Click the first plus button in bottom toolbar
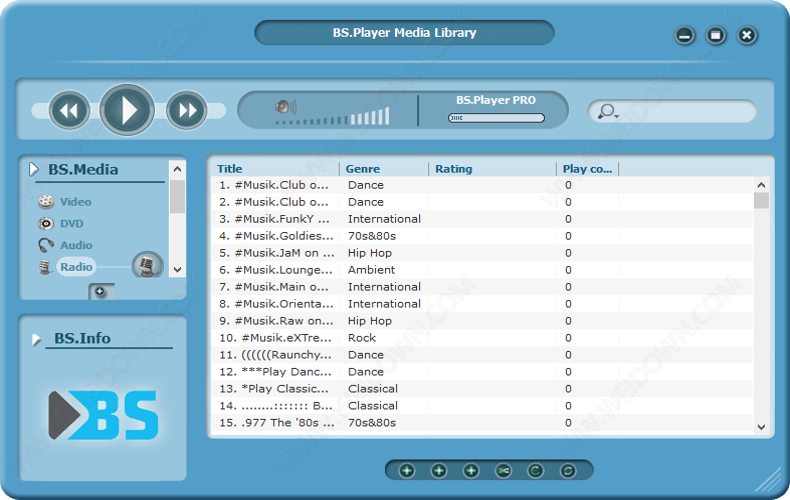 pyautogui.click(x=407, y=471)
